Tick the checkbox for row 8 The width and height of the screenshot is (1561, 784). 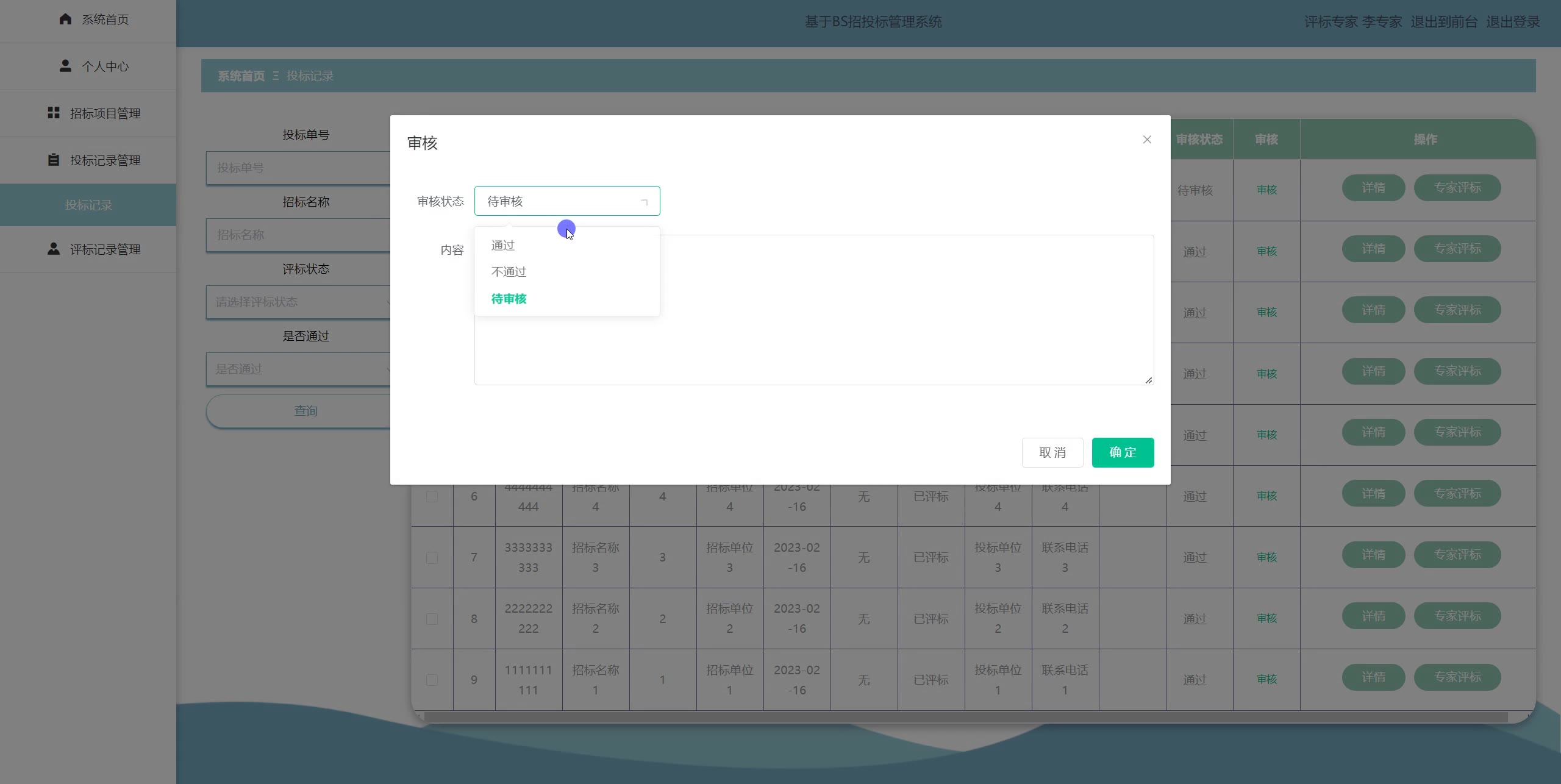pos(432,619)
